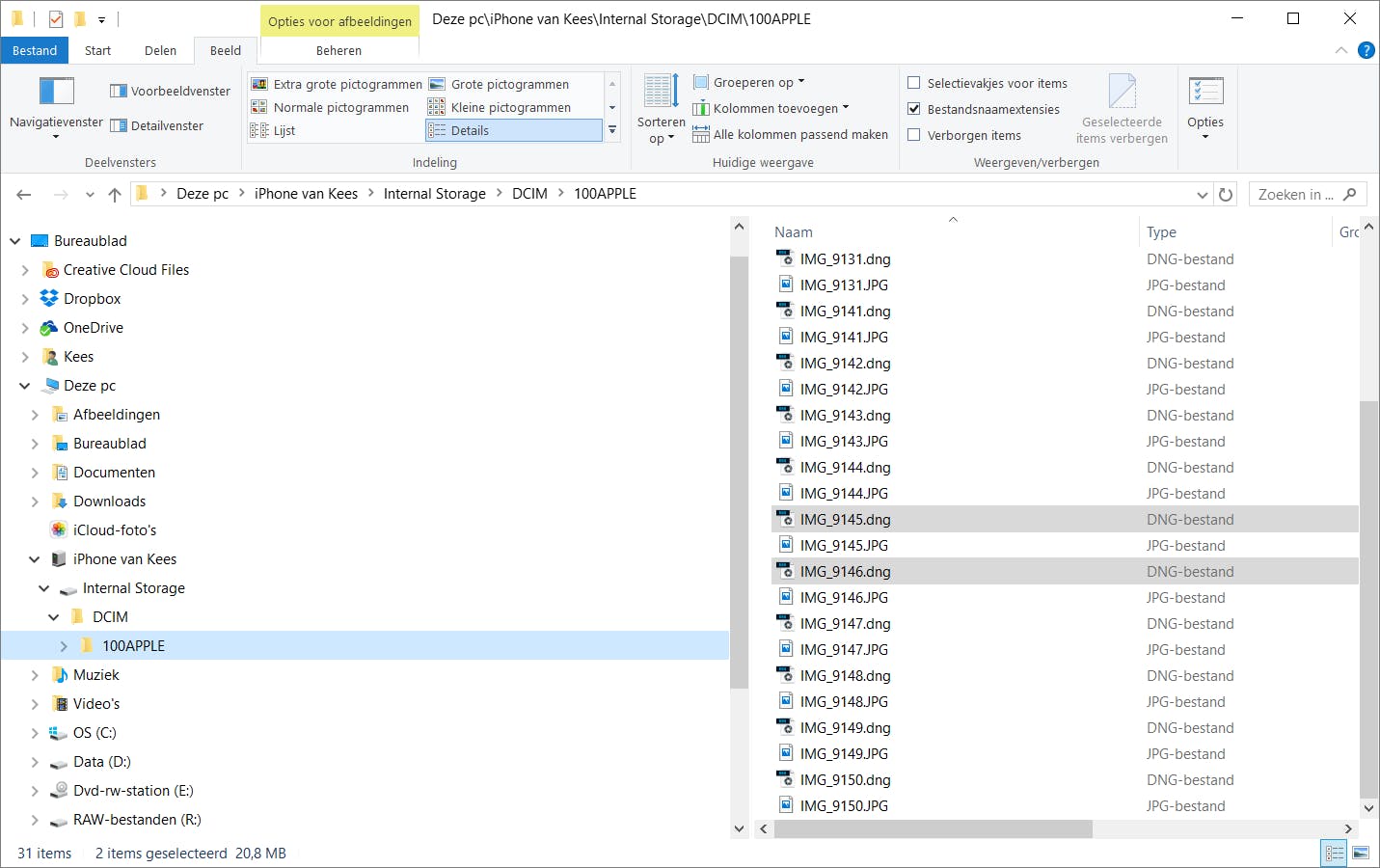Image resolution: width=1380 pixels, height=868 pixels.
Task: Switch to Kleine pictogrammen view
Action: pyautogui.click(x=501, y=107)
